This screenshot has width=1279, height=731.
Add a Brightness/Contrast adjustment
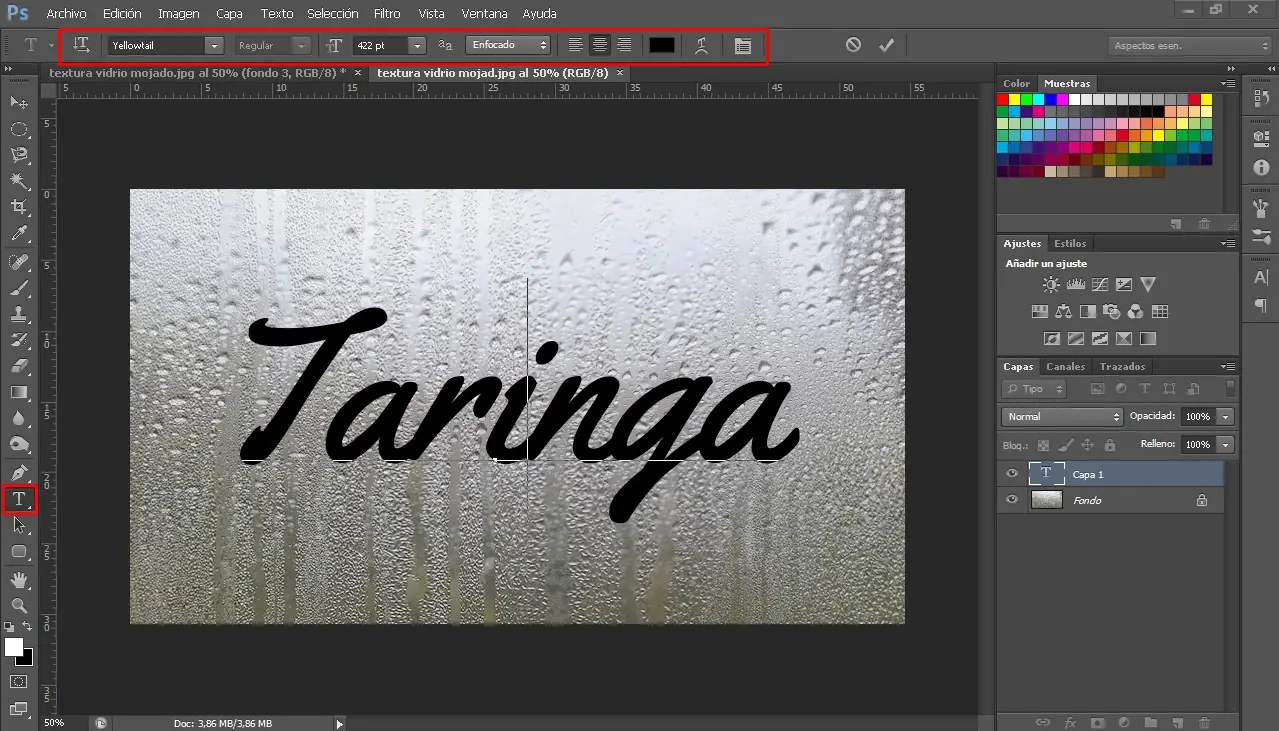pyautogui.click(x=1051, y=285)
